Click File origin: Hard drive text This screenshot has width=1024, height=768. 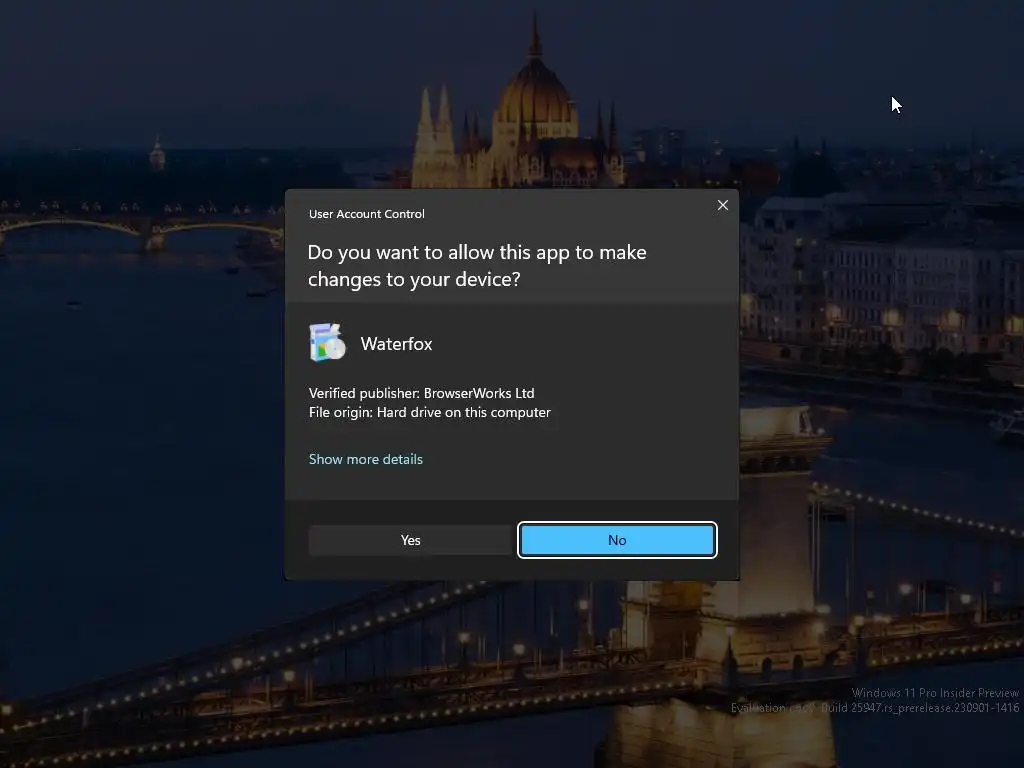430,412
